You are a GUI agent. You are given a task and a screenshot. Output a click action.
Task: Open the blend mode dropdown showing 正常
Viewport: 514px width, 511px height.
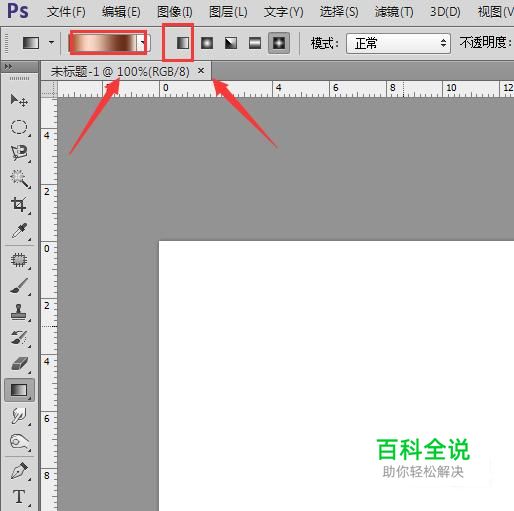(x=398, y=43)
